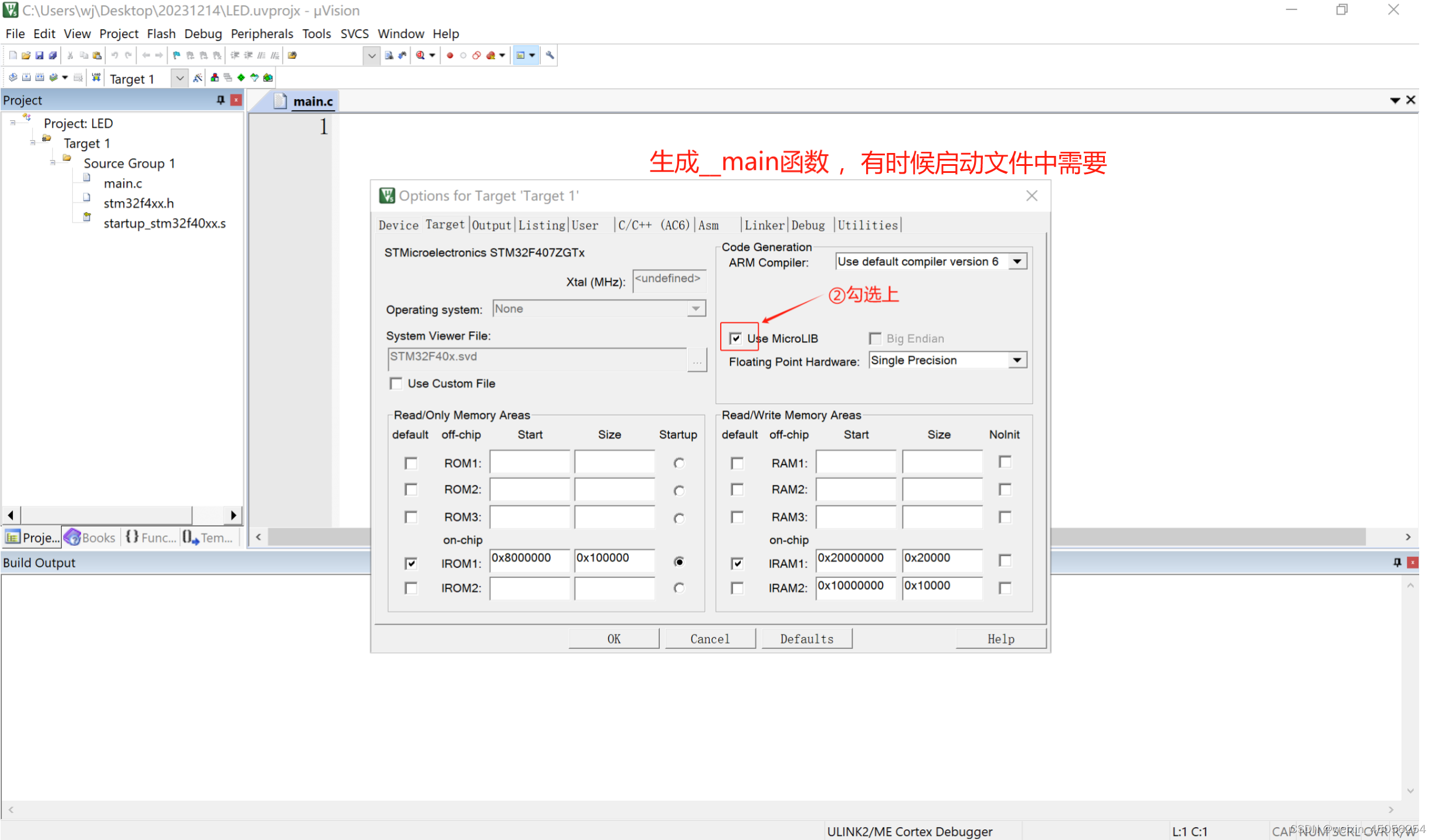Click the OK button
This screenshot has width=1435, height=840.
click(x=614, y=639)
